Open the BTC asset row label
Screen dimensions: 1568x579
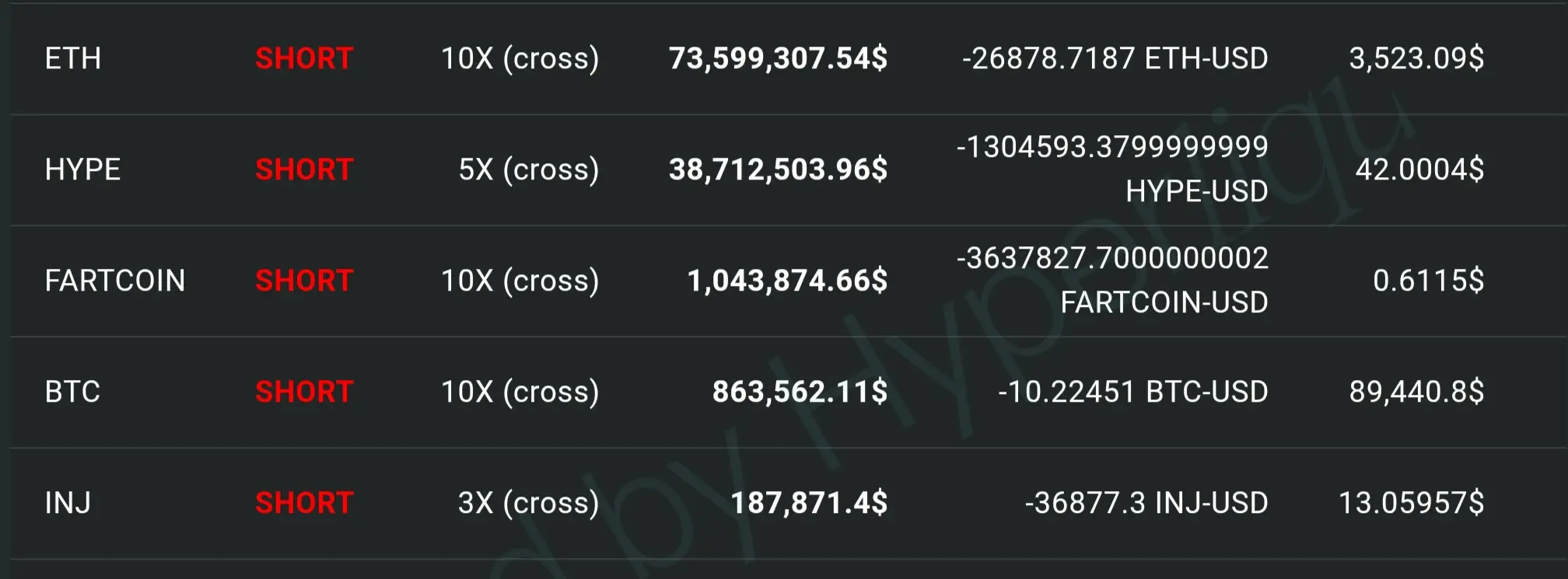click(72, 392)
